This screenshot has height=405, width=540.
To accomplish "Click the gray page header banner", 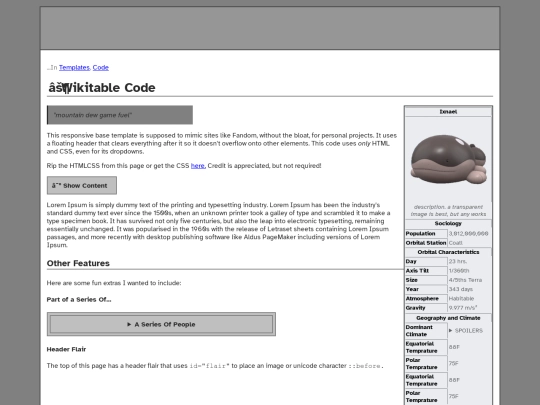I will 270,28.
